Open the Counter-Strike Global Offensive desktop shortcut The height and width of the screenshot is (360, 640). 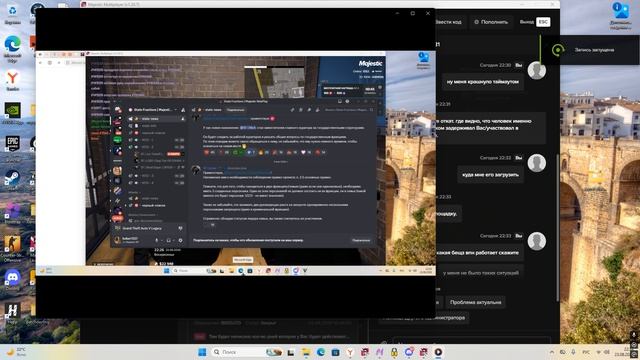pyautogui.click(x=13, y=248)
